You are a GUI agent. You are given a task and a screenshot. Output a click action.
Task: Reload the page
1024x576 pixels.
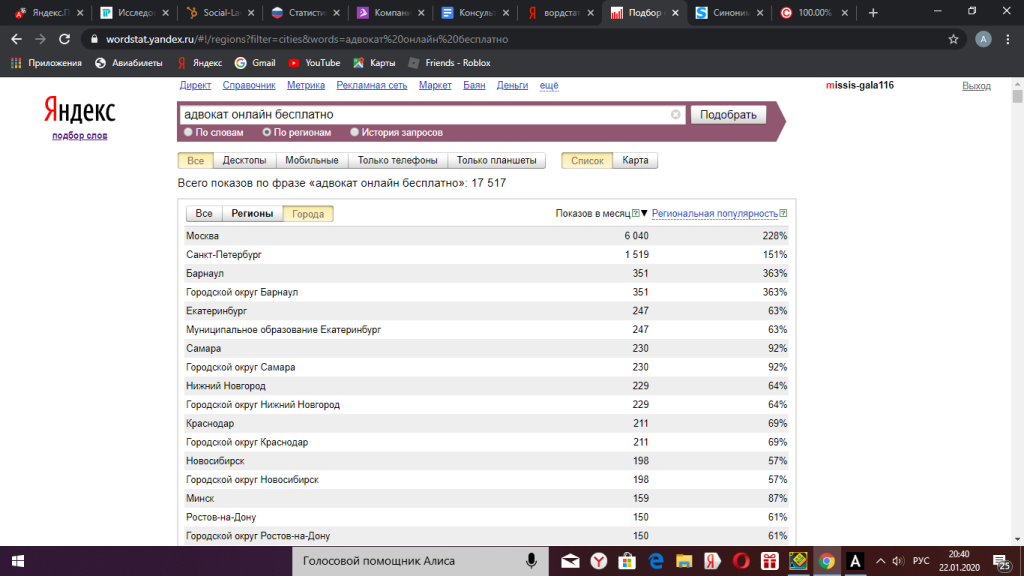tap(64, 39)
